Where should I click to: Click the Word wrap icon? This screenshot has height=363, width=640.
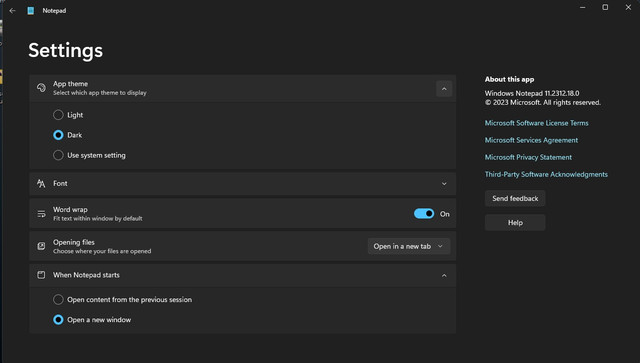pyautogui.click(x=41, y=214)
